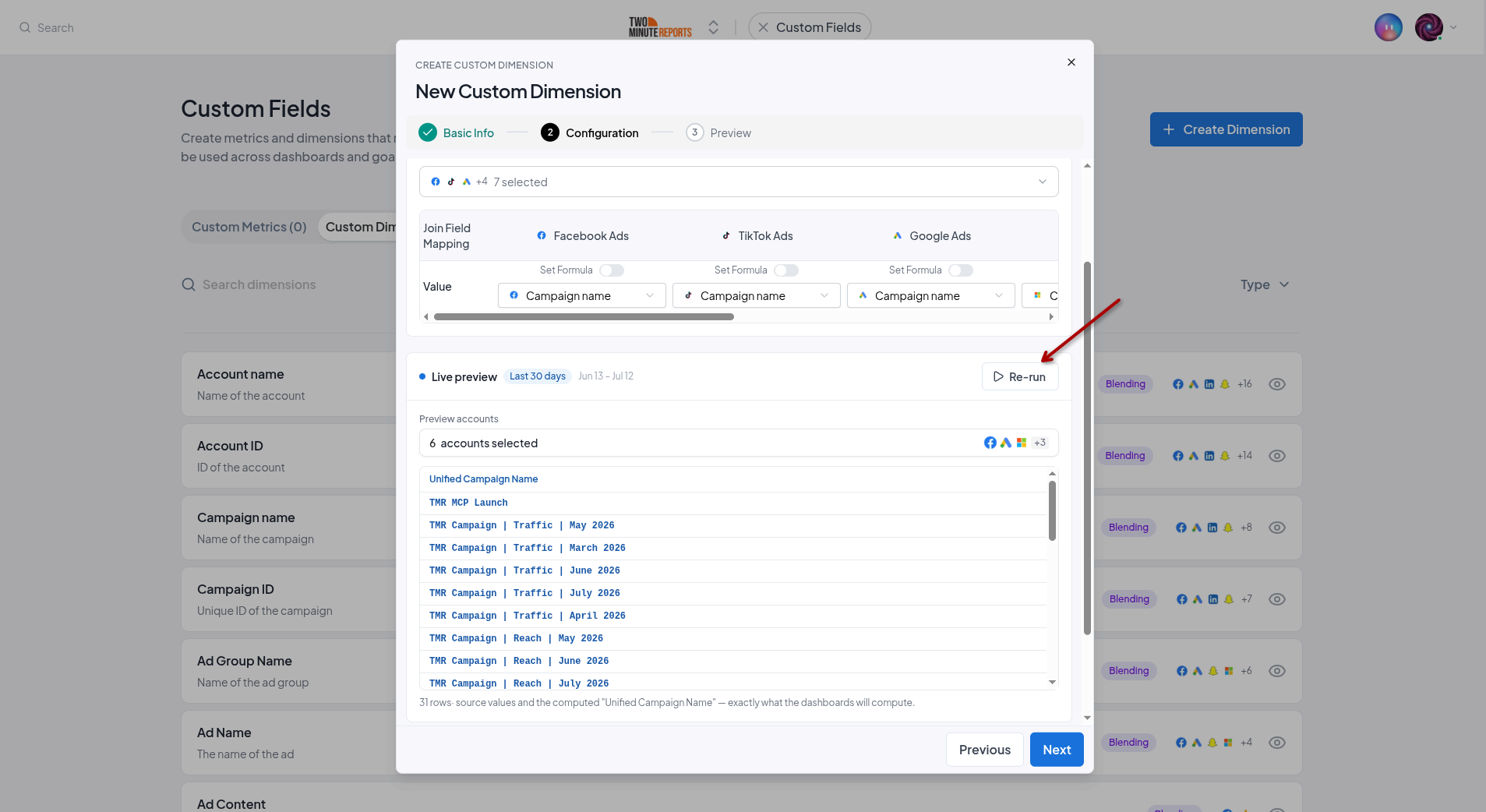Open Facebook Ads Campaign name dropdown
The width and height of the screenshot is (1486, 812).
582,295
